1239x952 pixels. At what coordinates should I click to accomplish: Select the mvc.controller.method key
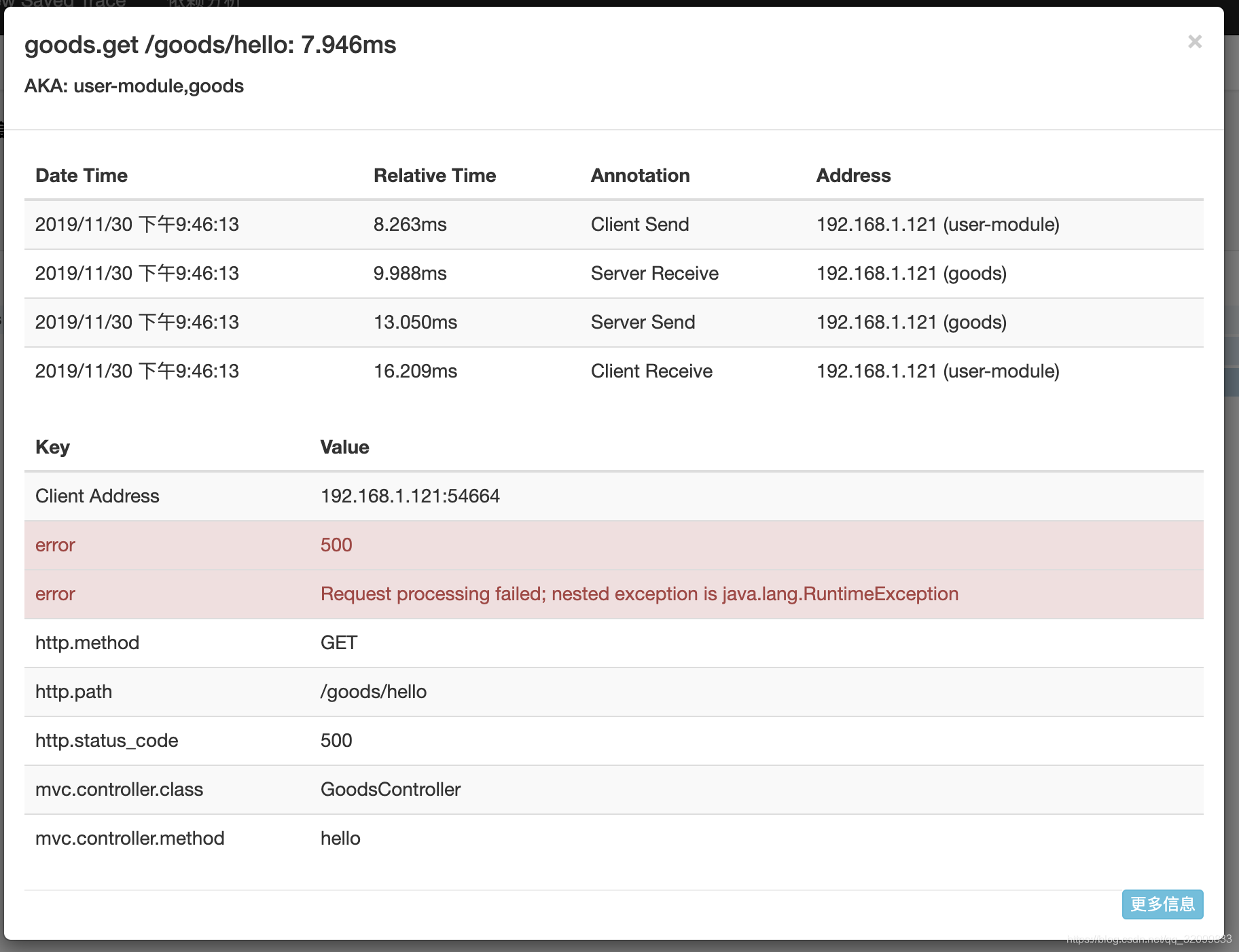click(130, 839)
